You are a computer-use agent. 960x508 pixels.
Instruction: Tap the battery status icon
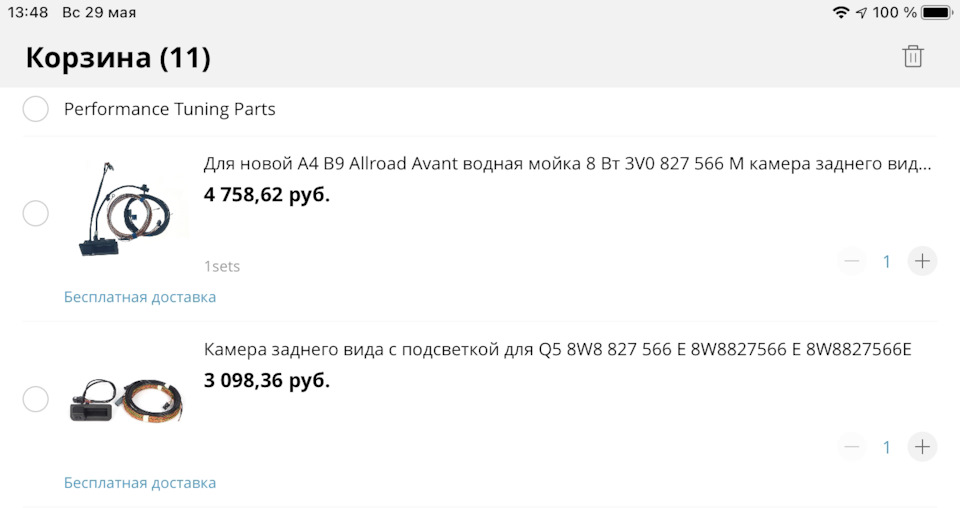[x=936, y=13]
